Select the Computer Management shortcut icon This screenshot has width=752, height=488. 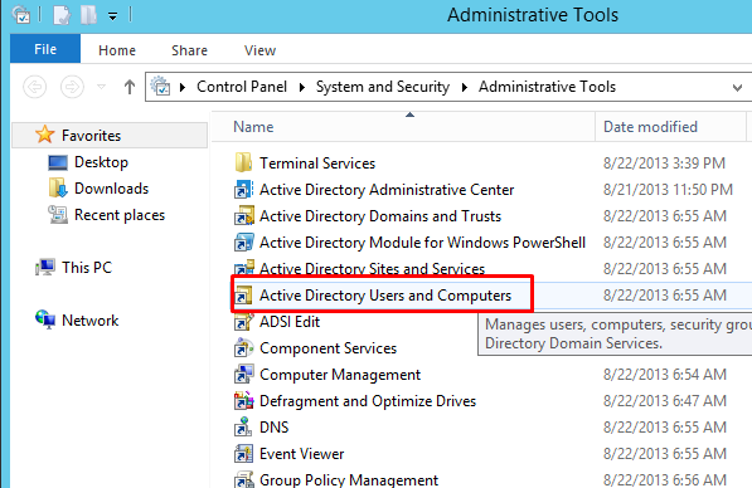(x=243, y=375)
